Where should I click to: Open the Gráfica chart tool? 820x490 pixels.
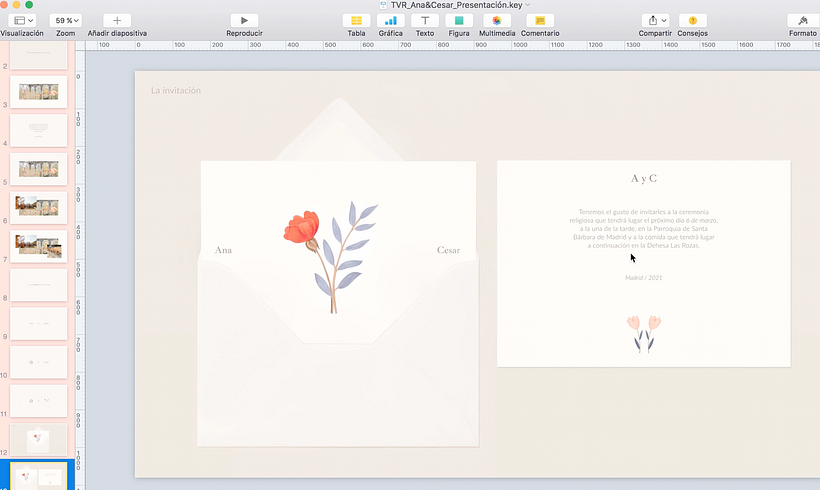pyautogui.click(x=390, y=20)
